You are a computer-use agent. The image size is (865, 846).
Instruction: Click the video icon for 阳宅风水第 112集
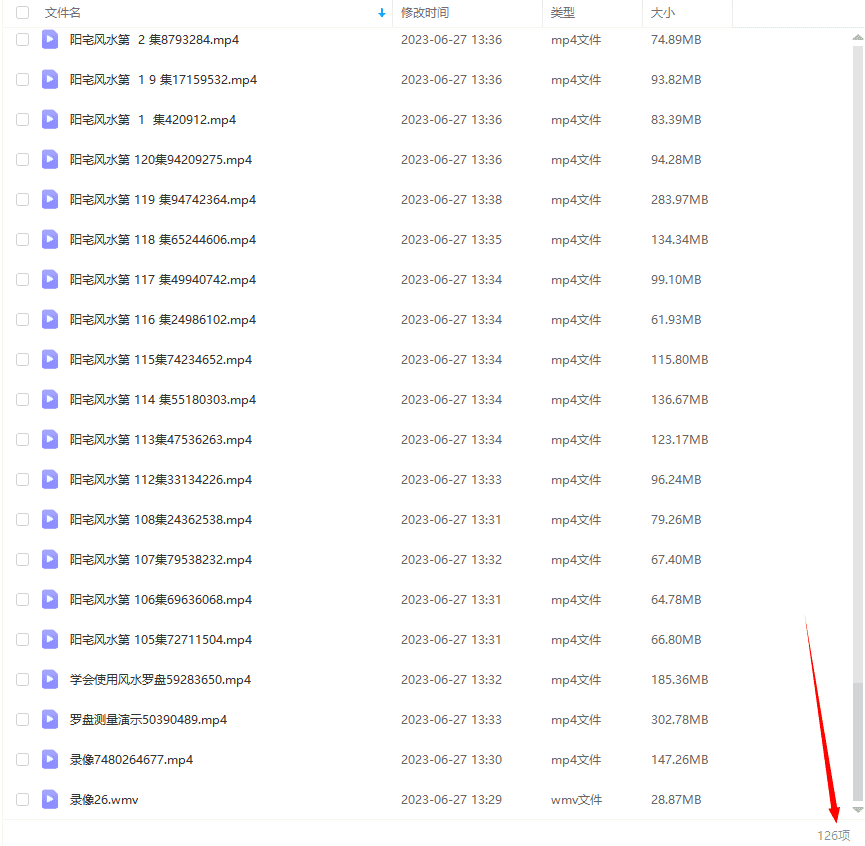(x=50, y=479)
